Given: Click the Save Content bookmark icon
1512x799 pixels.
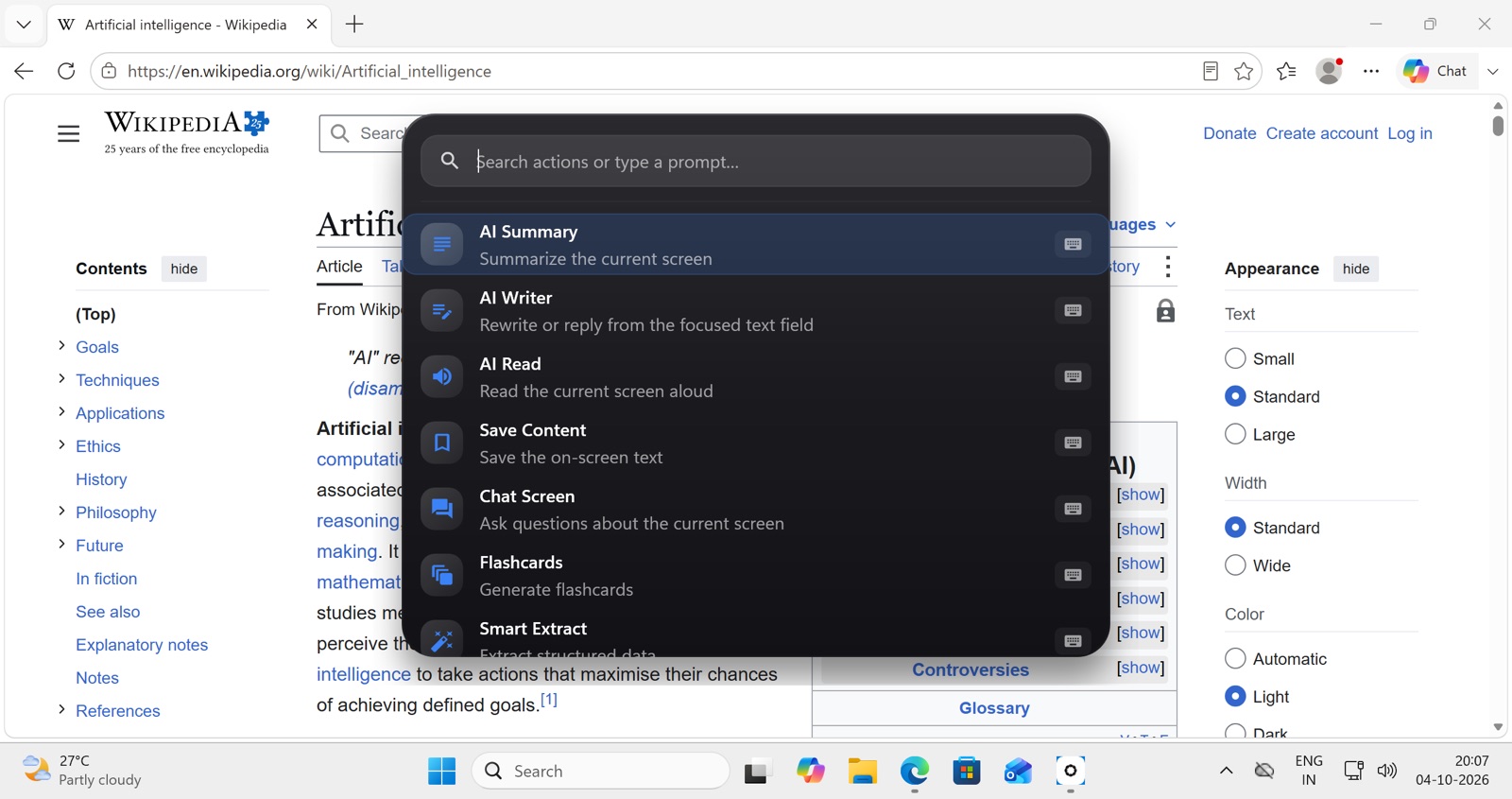Looking at the screenshot, I should (x=441, y=443).
